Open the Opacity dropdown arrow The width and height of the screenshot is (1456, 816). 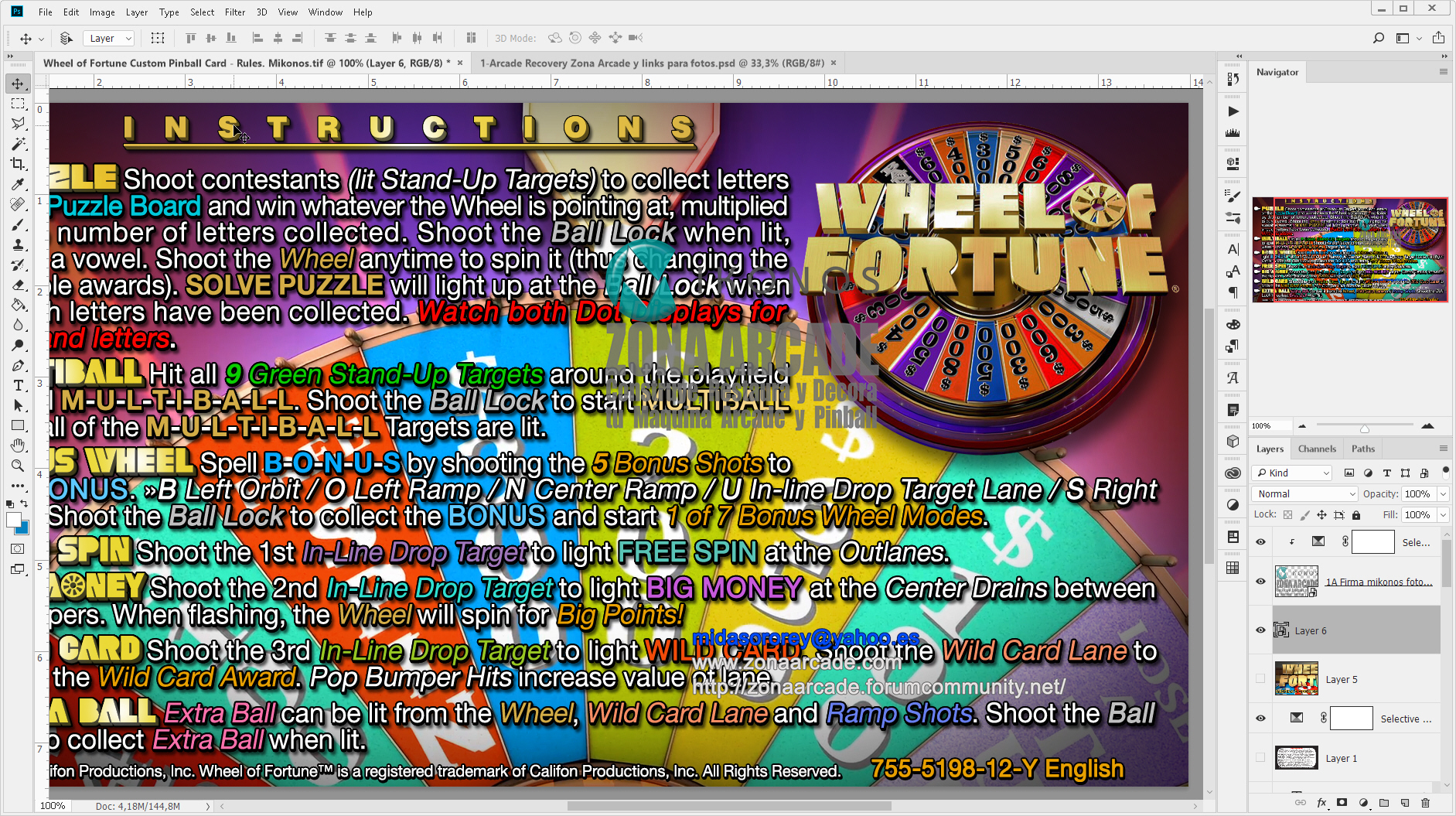(x=1443, y=493)
